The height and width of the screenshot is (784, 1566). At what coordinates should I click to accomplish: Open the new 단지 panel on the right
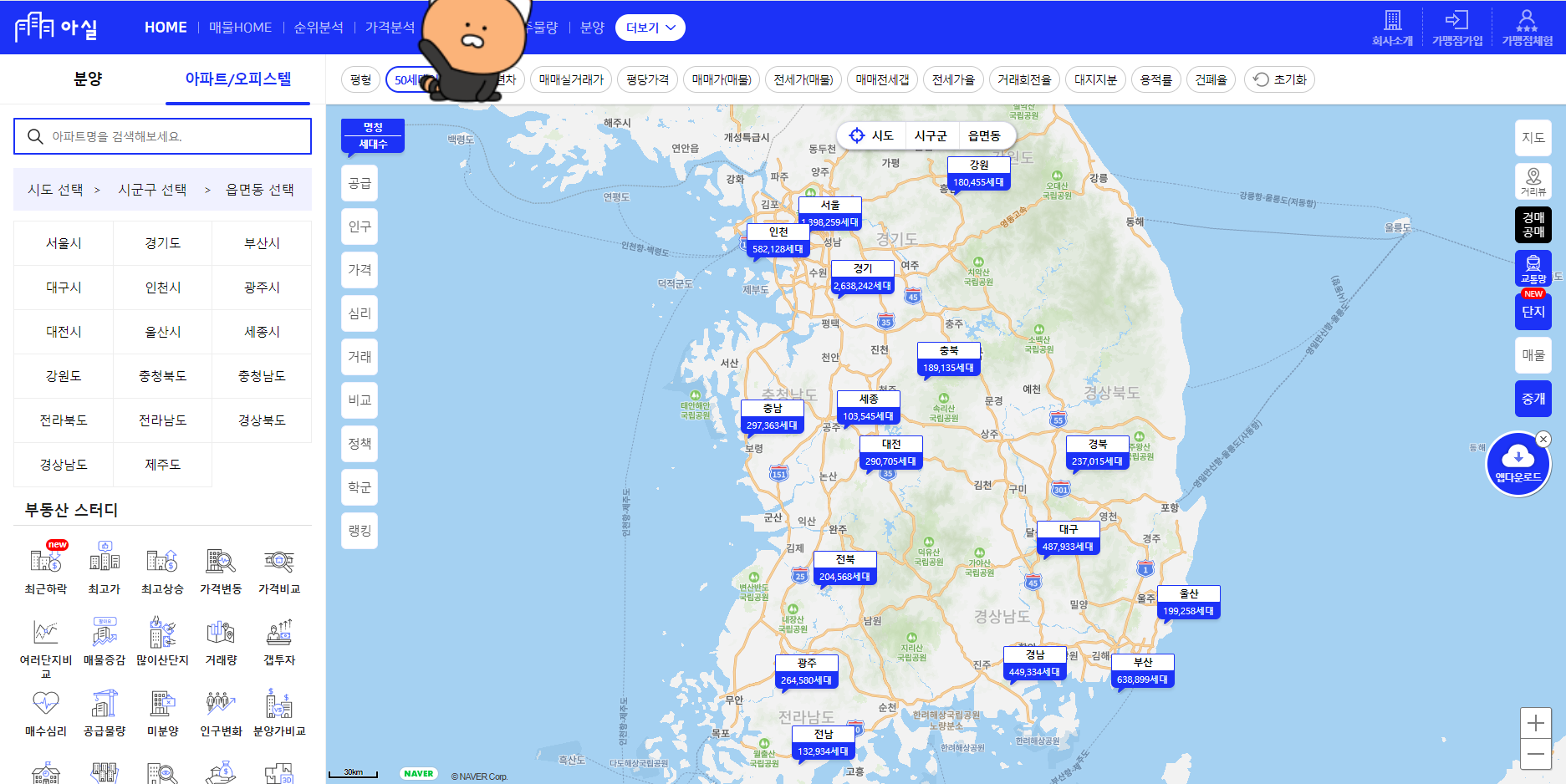coord(1533,311)
